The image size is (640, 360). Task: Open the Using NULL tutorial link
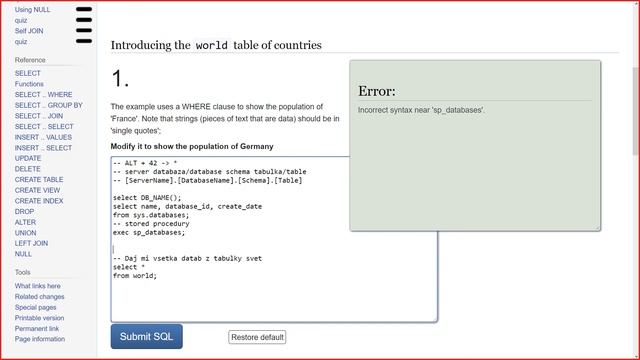pos(32,9)
